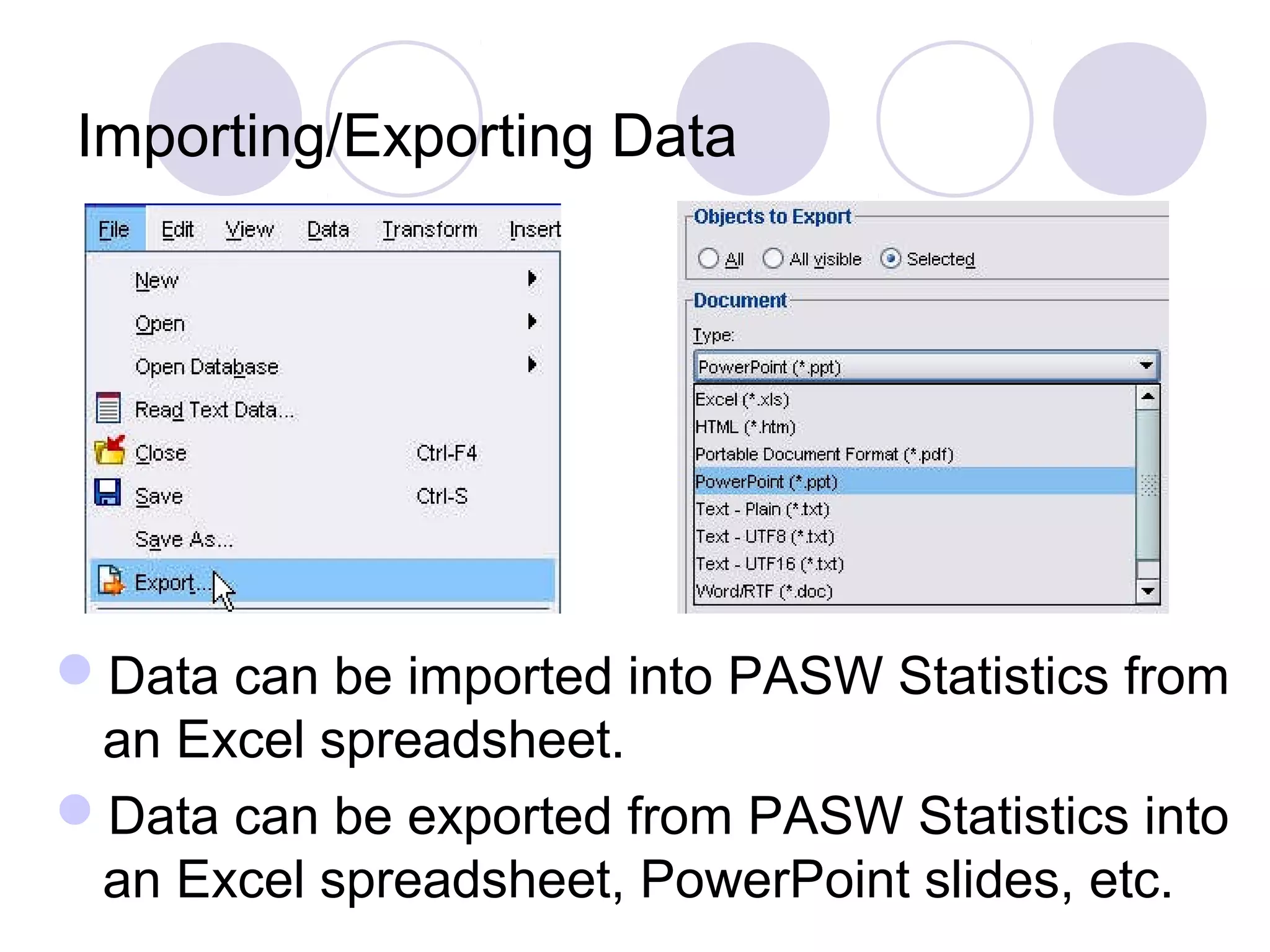Image resolution: width=1270 pixels, height=952 pixels.
Task: Select Text - UTF16 (*.txt) option
Action: (915, 563)
